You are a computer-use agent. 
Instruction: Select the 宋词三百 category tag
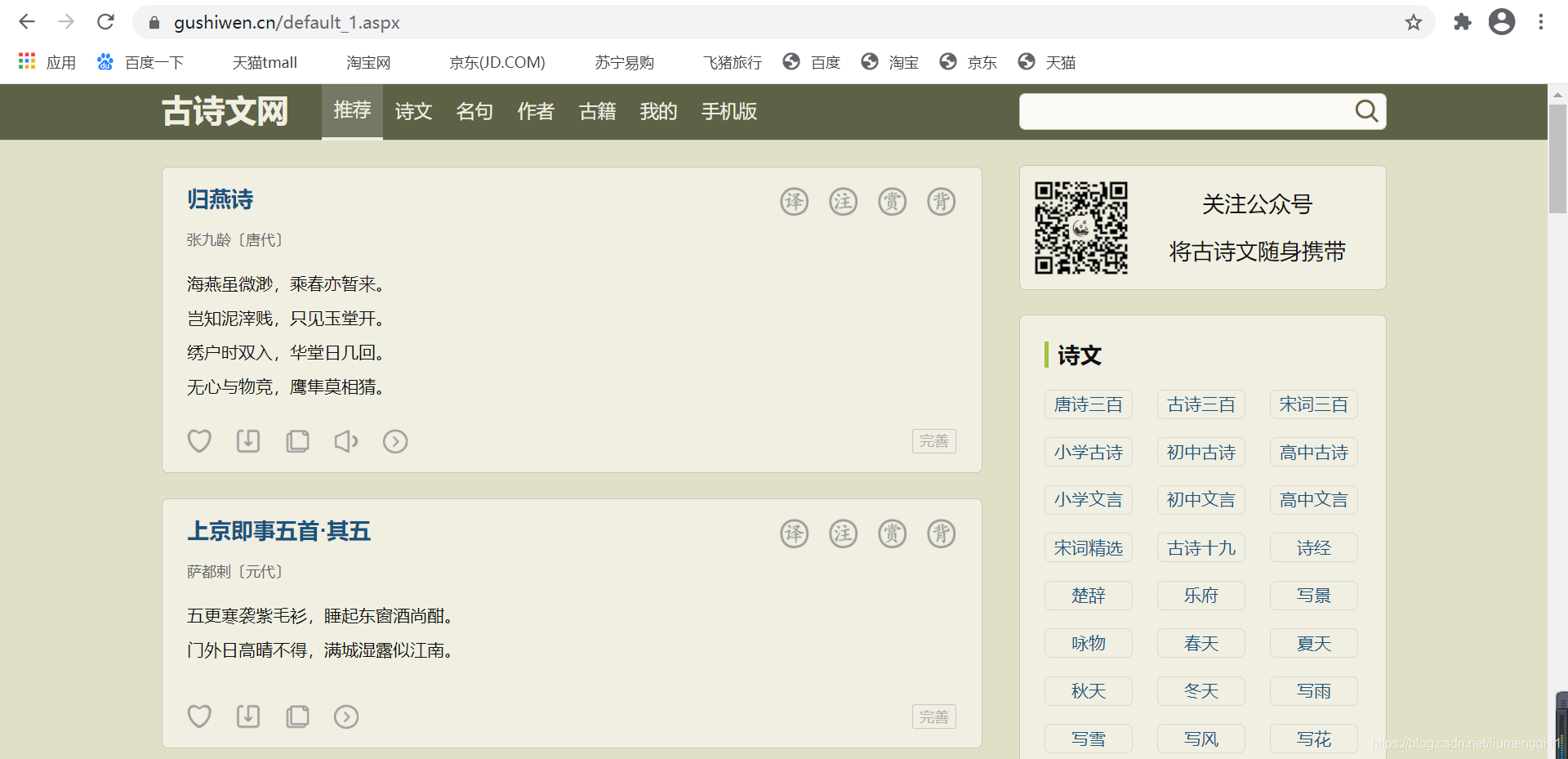pyautogui.click(x=1314, y=404)
